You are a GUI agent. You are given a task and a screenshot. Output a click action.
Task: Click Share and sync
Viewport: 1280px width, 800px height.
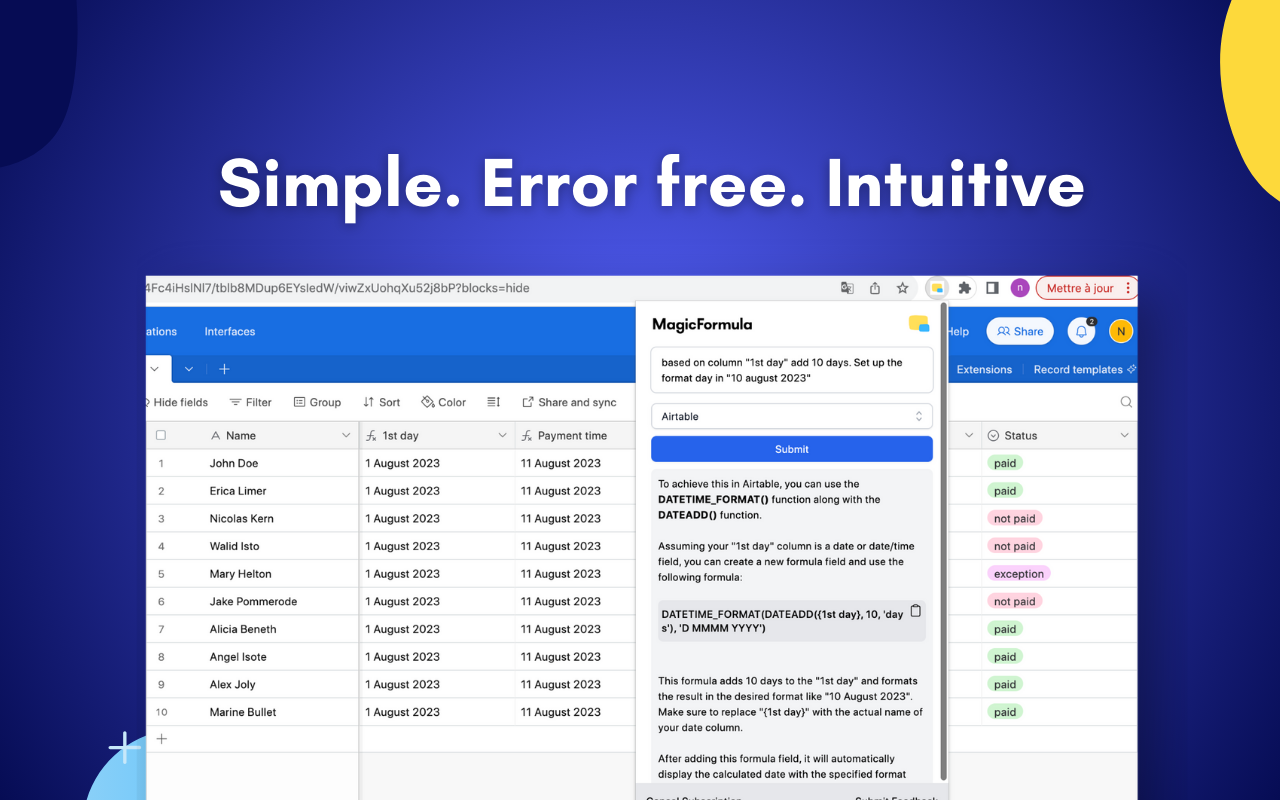(x=569, y=402)
